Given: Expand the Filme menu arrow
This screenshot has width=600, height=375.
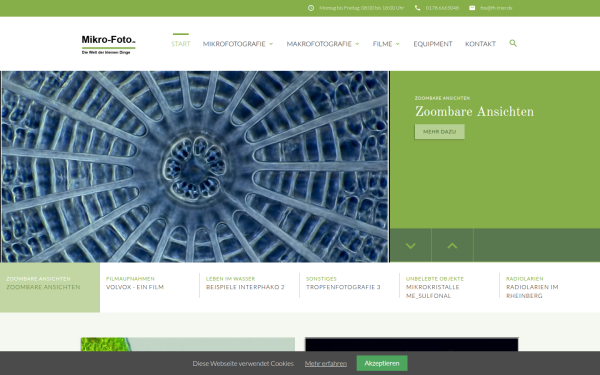Looking at the screenshot, I should pos(398,44).
